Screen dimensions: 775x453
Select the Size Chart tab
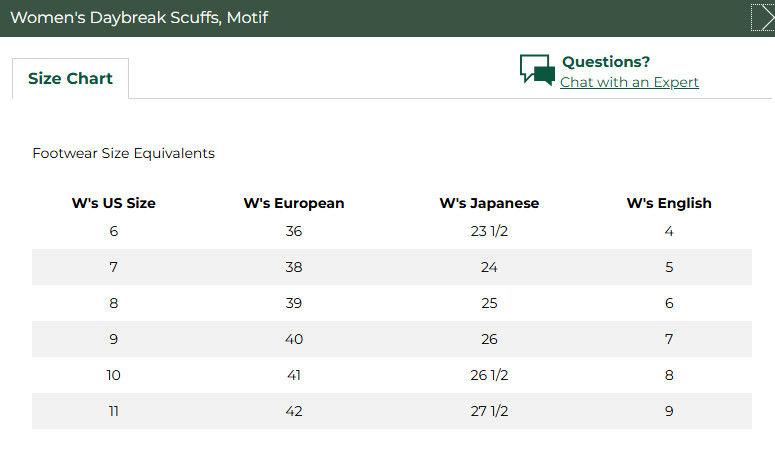[x=70, y=79]
